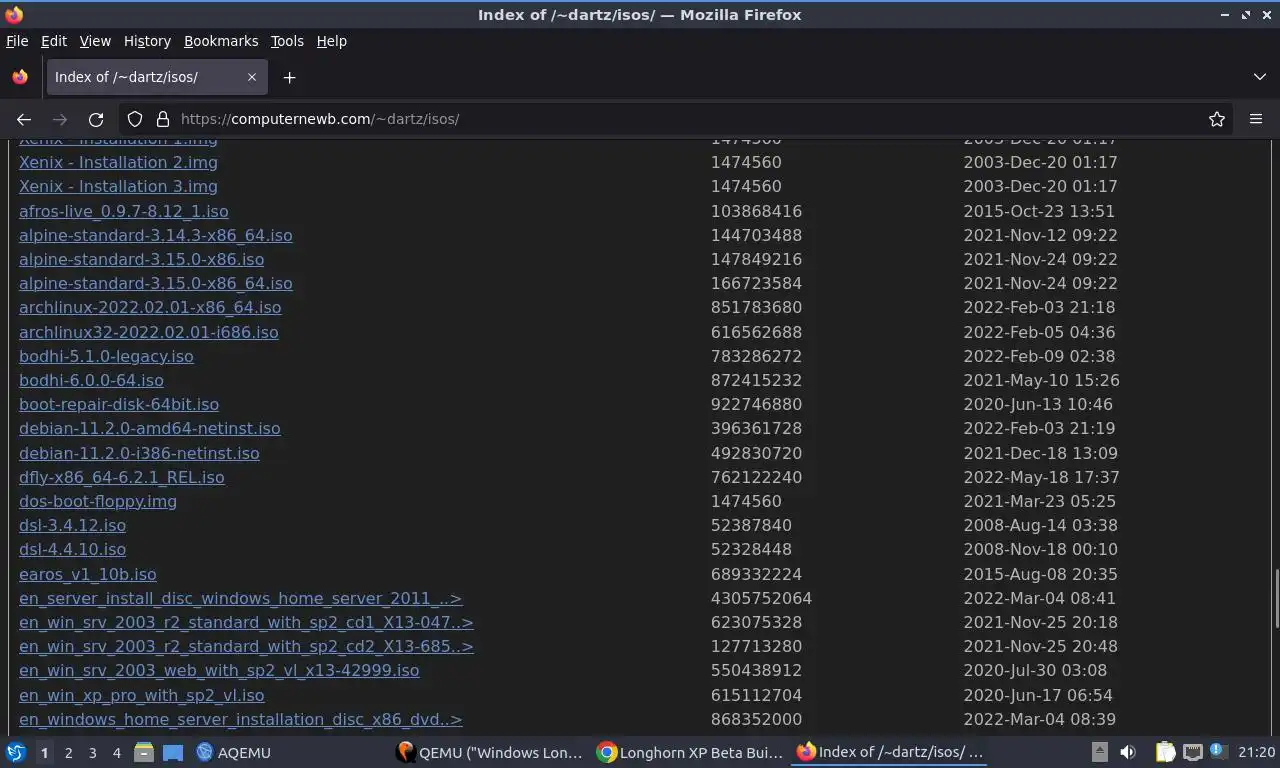Image resolution: width=1280 pixels, height=768 pixels.
Task: Open the Help menu
Action: click(x=332, y=41)
